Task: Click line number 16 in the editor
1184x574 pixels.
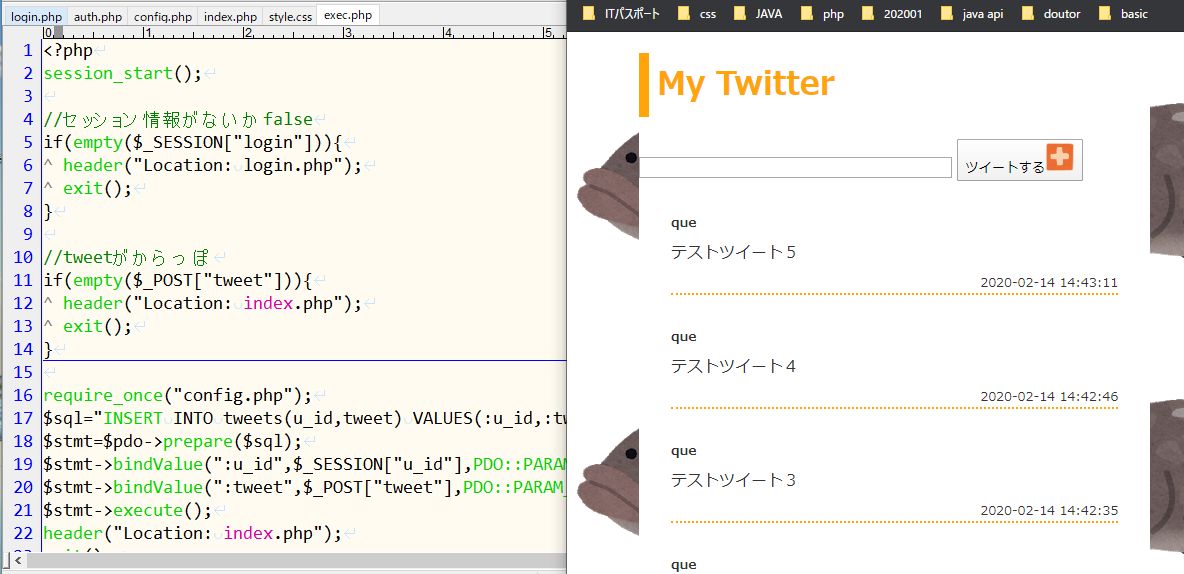Action: (x=23, y=396)
